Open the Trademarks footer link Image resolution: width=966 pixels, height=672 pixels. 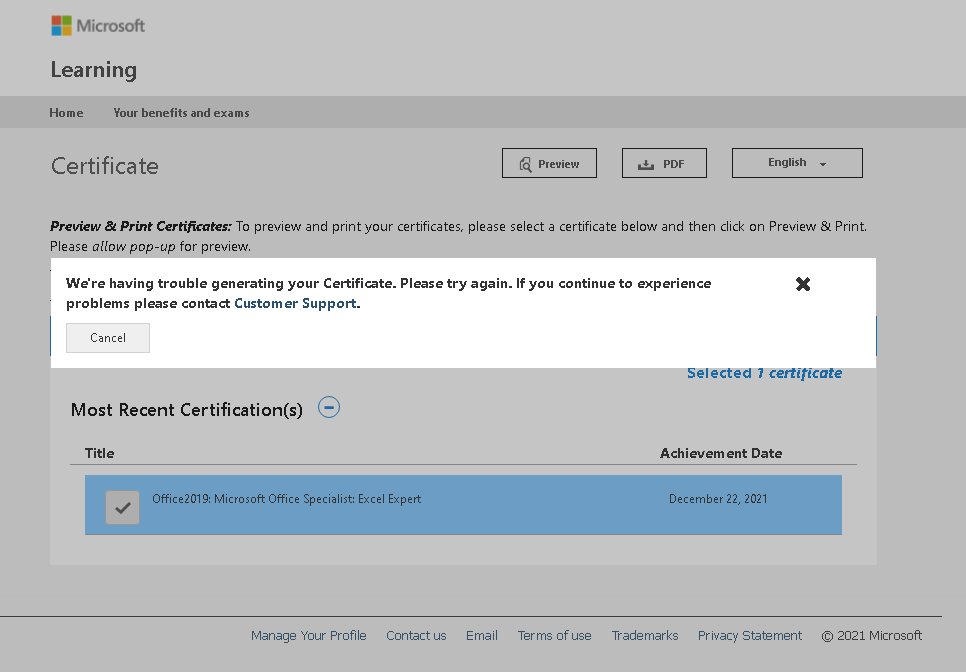(645, 635)
